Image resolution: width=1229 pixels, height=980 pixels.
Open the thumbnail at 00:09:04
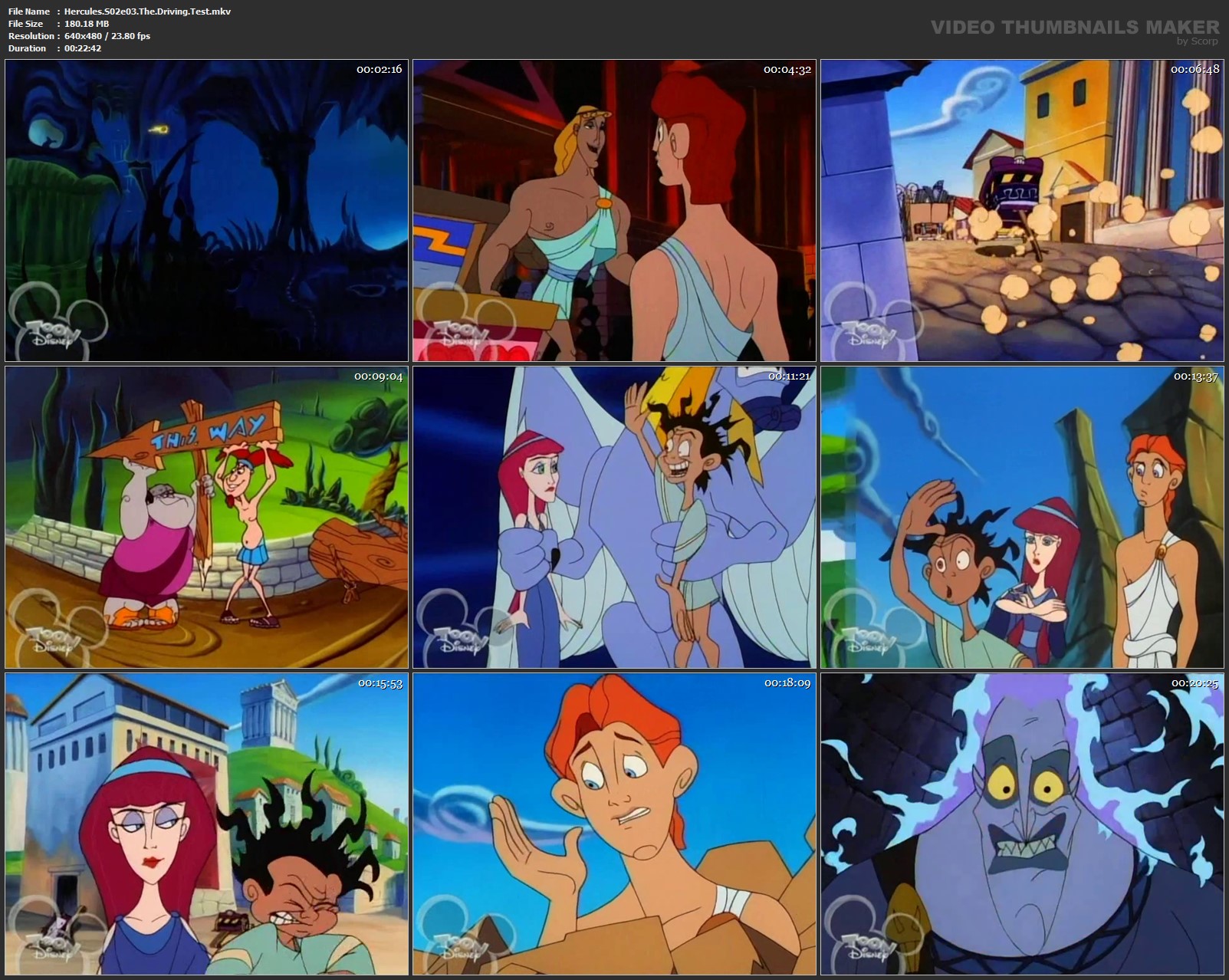[x=207, y=518]
